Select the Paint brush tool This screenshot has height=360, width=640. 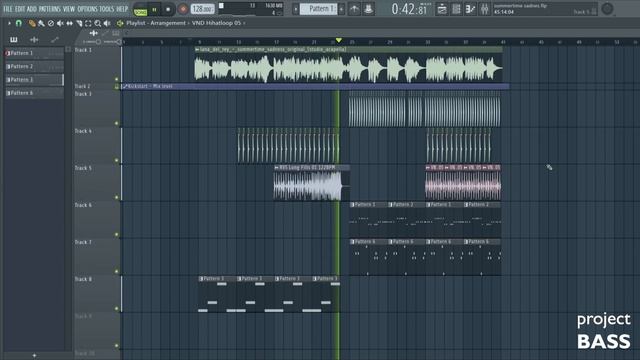(41, 23)
